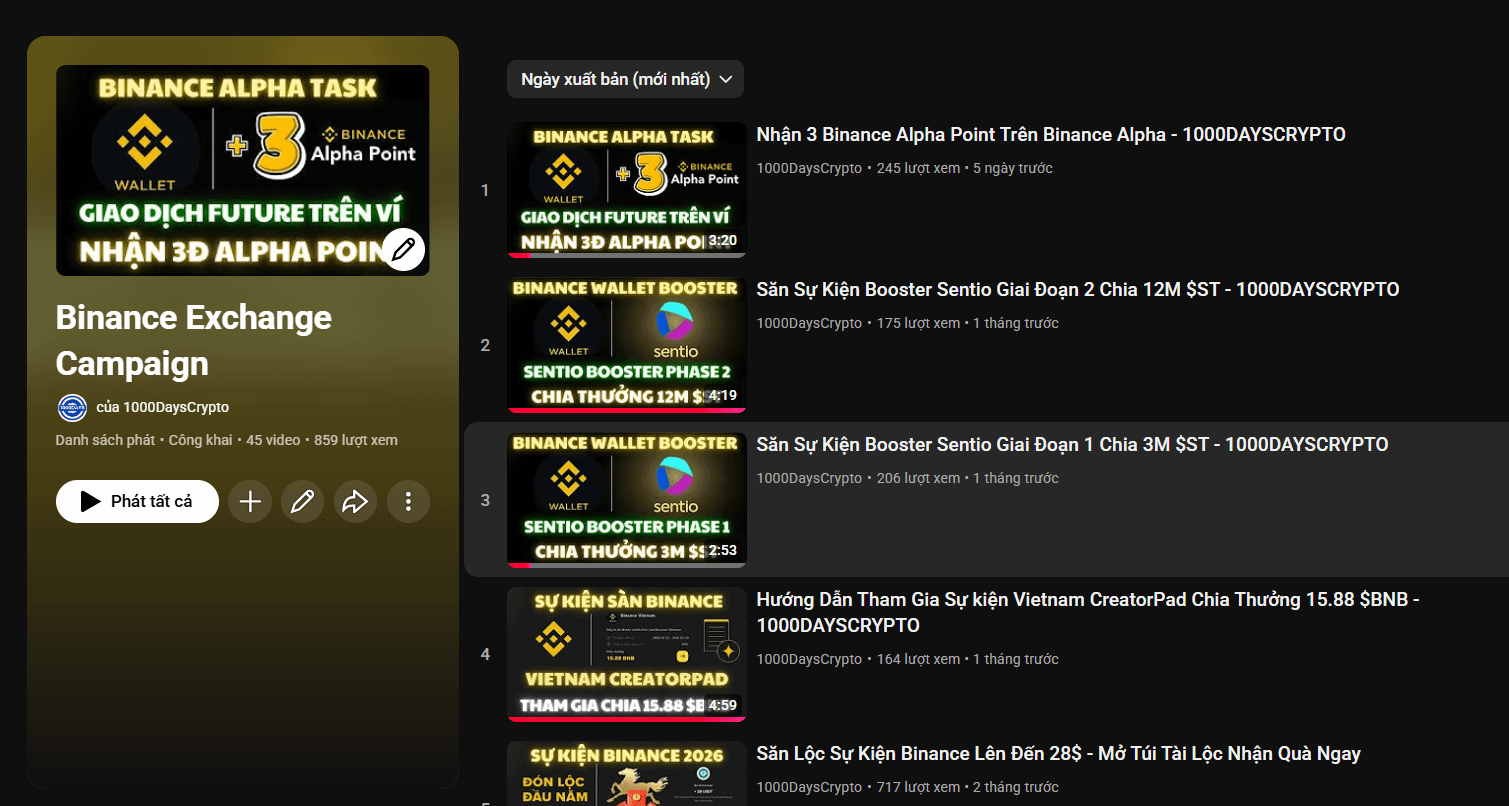Click the plus icon to add videos
Viewport: 1509px width, 806px height.
[250, 502]
